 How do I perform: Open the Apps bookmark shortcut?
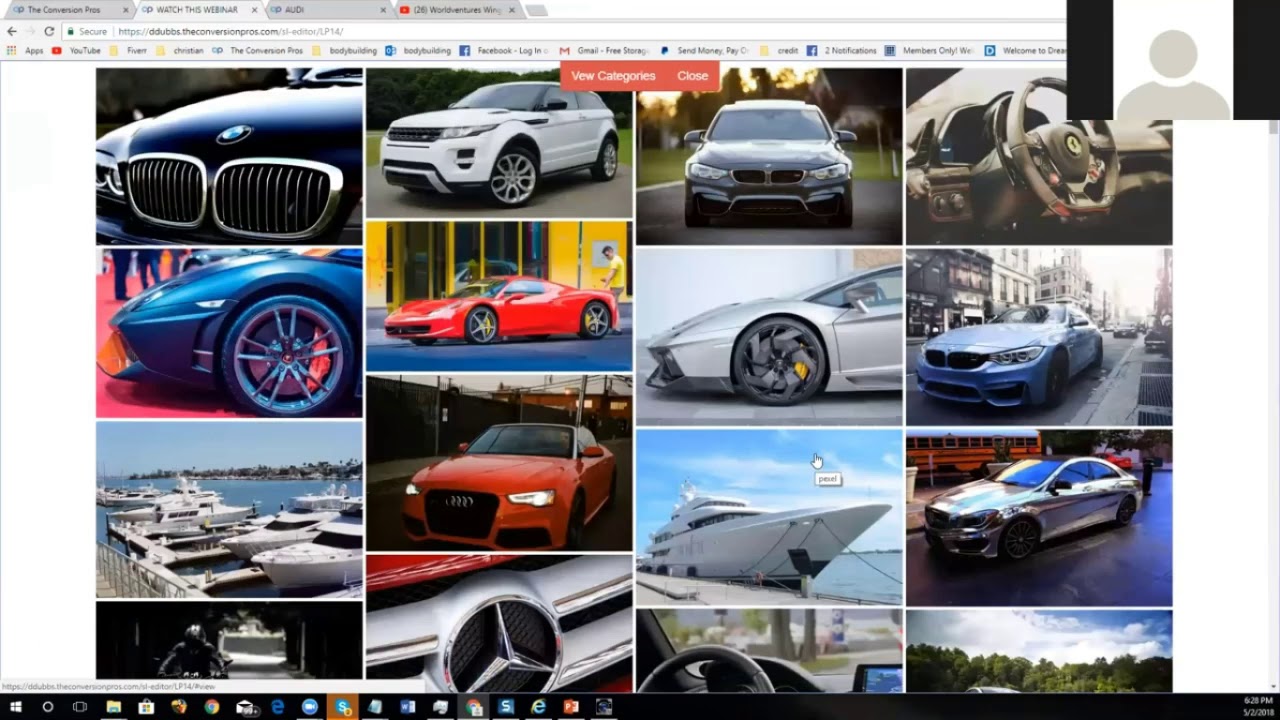click(x=26, y=50)
